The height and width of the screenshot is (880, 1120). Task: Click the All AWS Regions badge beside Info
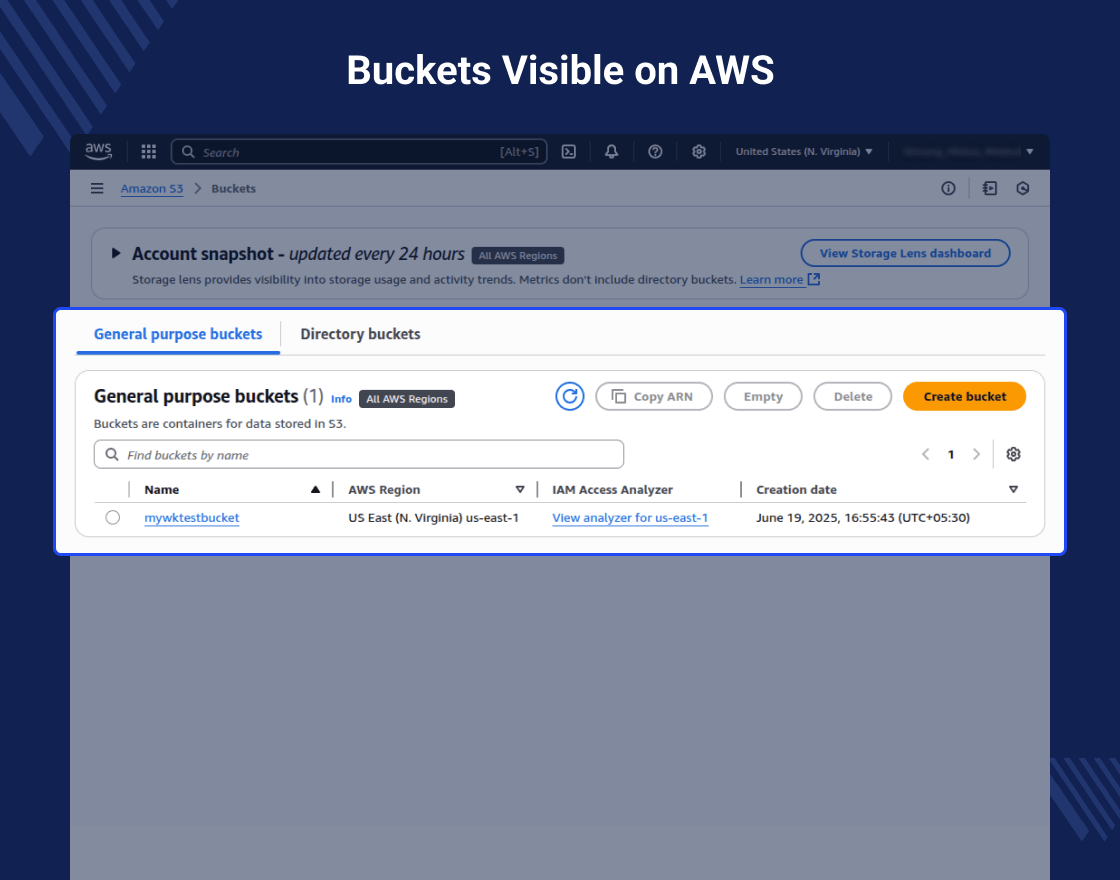tap(406, 399)
